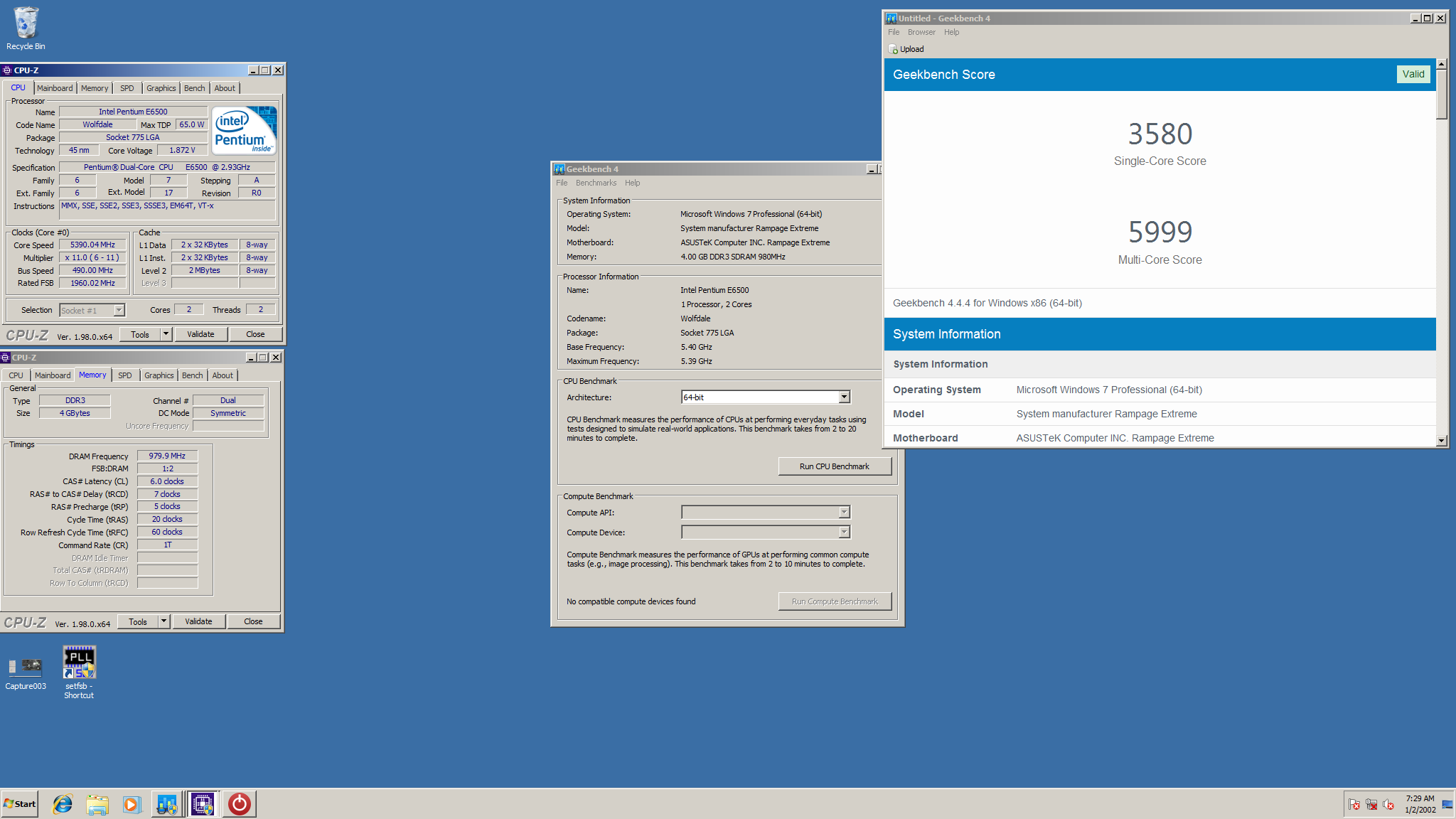Viewport: 1456px width, 819px height.
Task: Open File menu in Untitled Geekbench window
Action: point(894,32)
